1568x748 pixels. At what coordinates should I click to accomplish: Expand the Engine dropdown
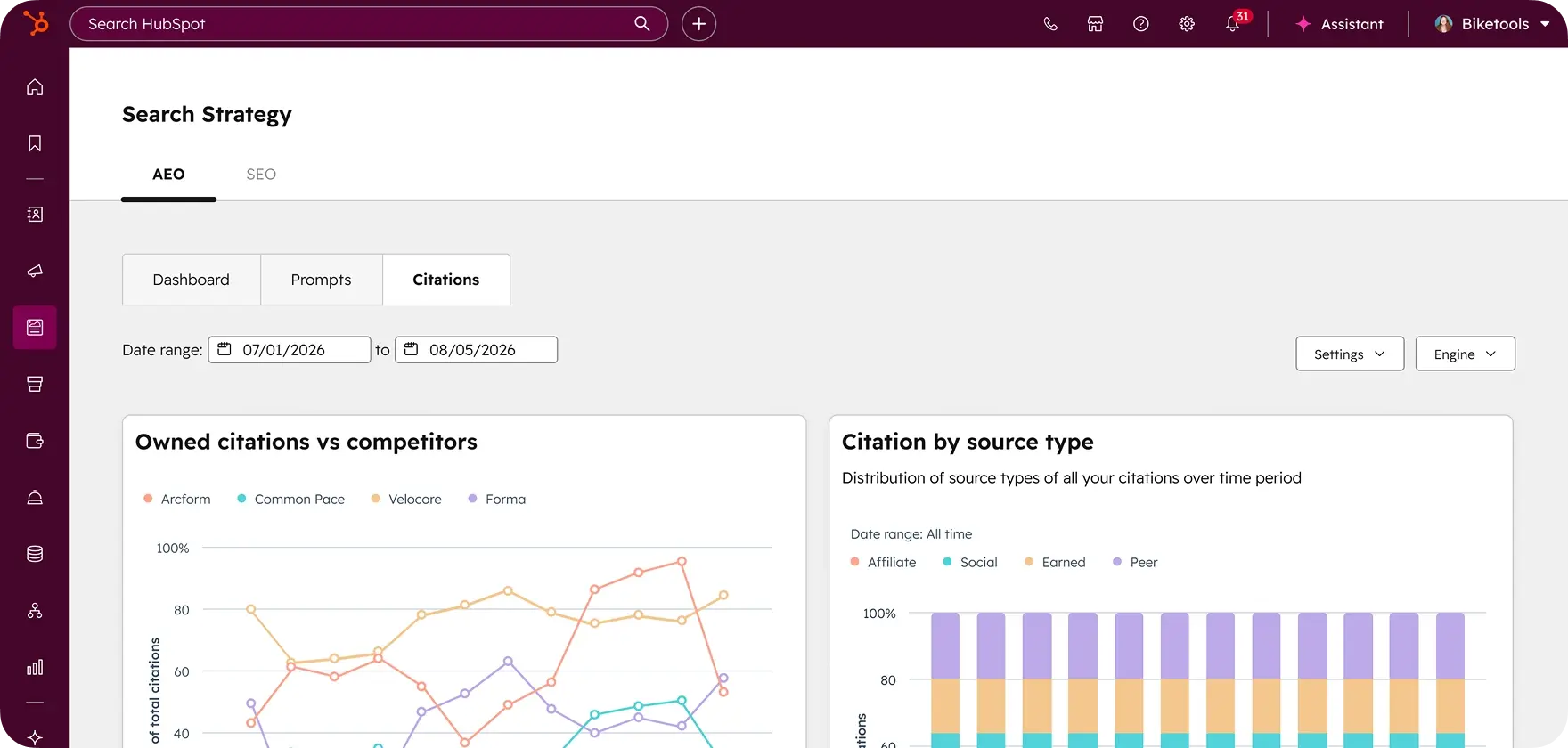click(1465, 354)
